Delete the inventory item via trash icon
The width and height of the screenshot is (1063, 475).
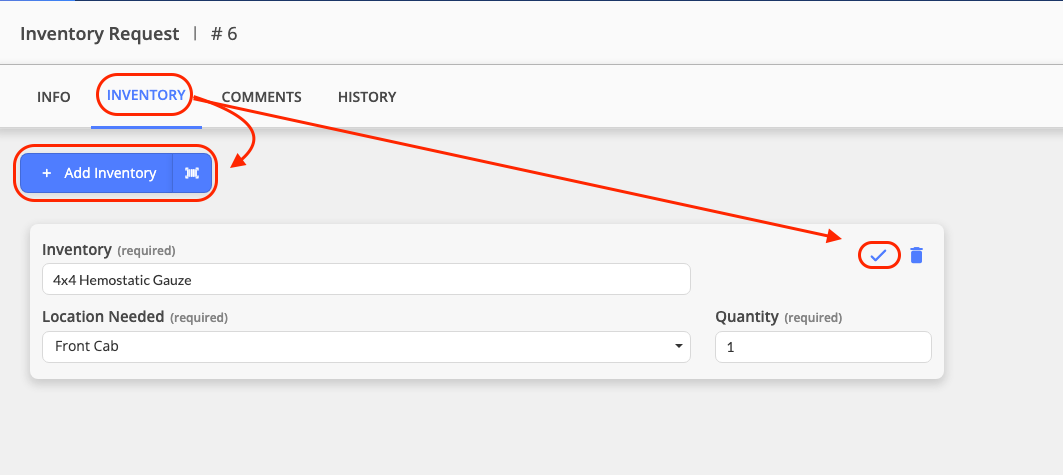tap(917, 255)
